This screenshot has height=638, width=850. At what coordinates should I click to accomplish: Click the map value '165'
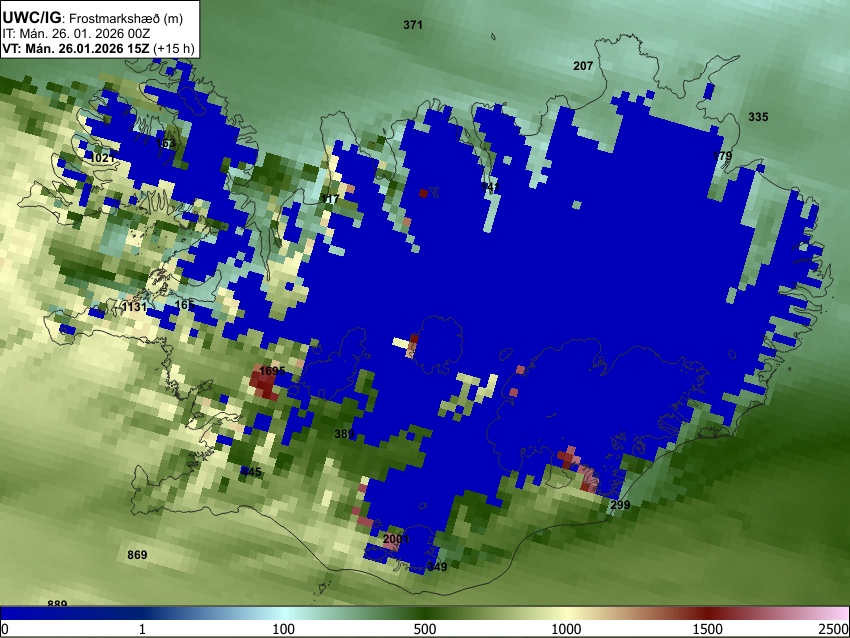184,305
